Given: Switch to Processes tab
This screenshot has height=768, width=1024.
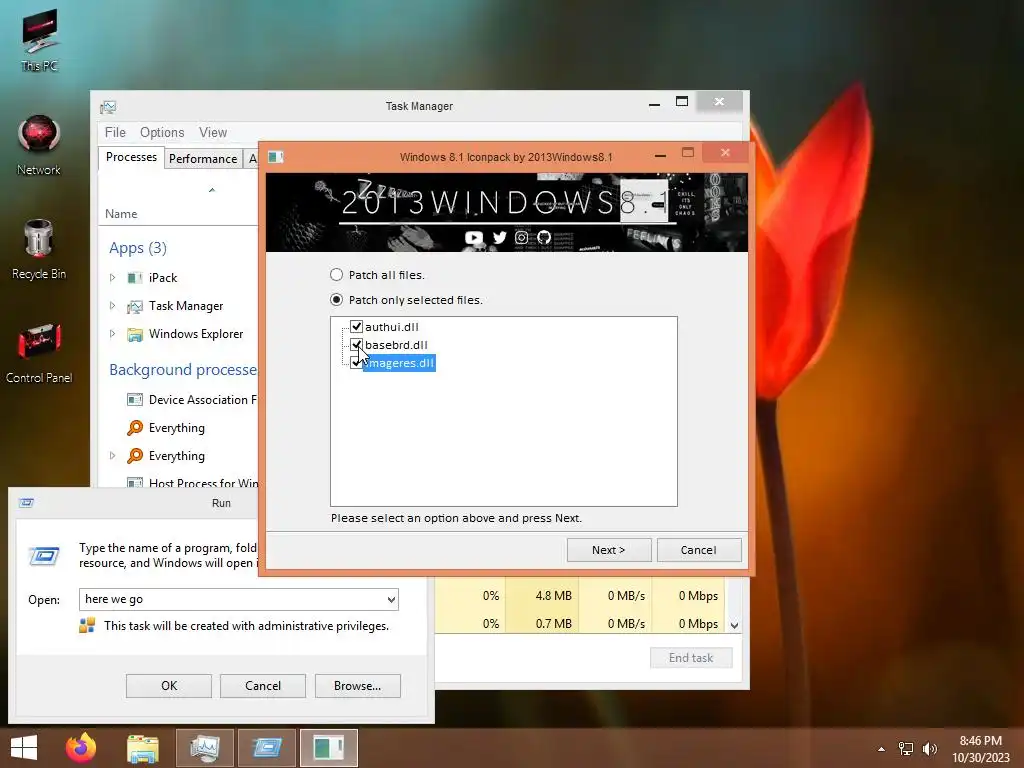Looking at the screenshot, I should point(131,157).
